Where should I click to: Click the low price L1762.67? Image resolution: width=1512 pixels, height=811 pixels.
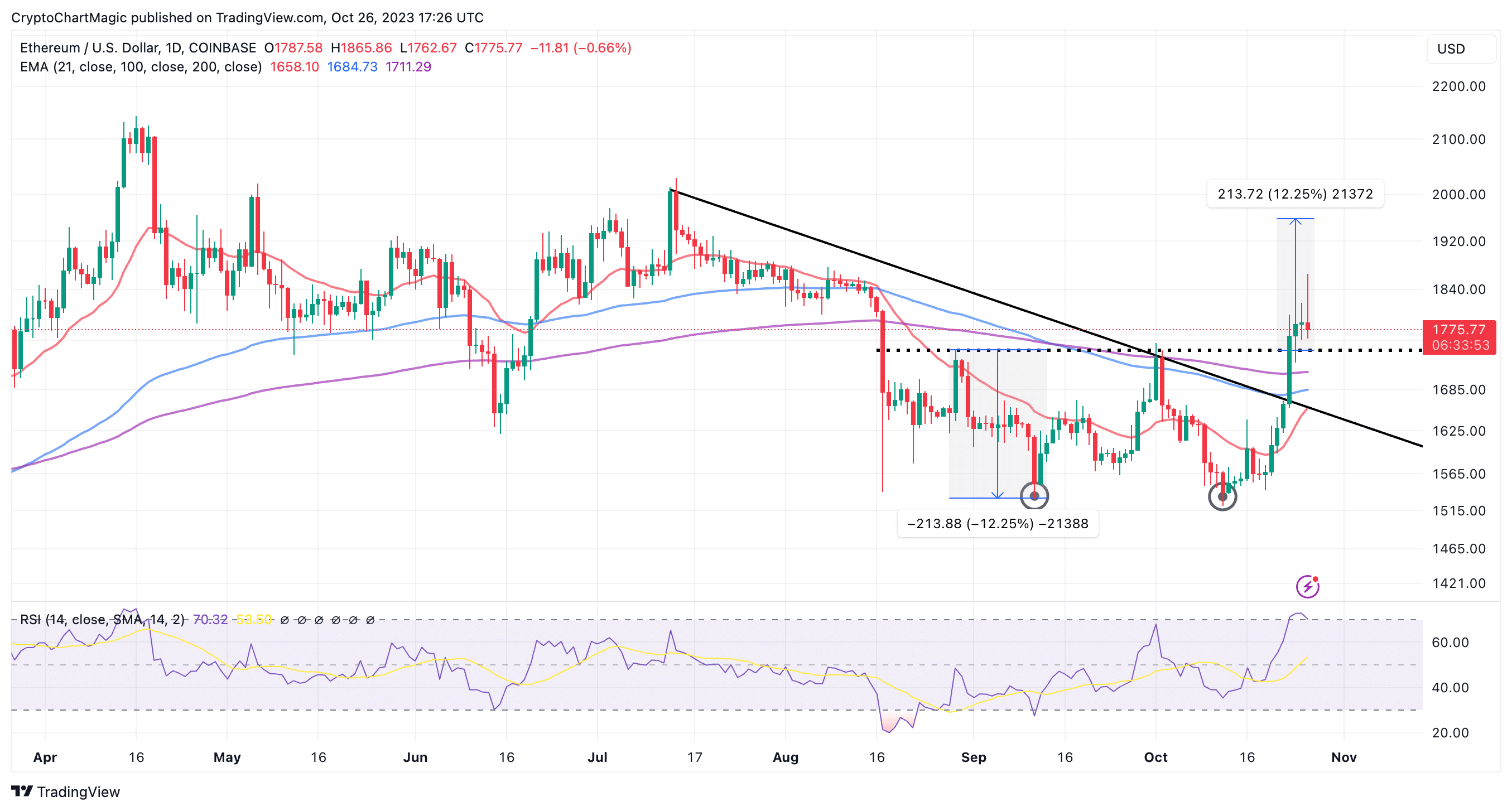click(x=428, y=47)
